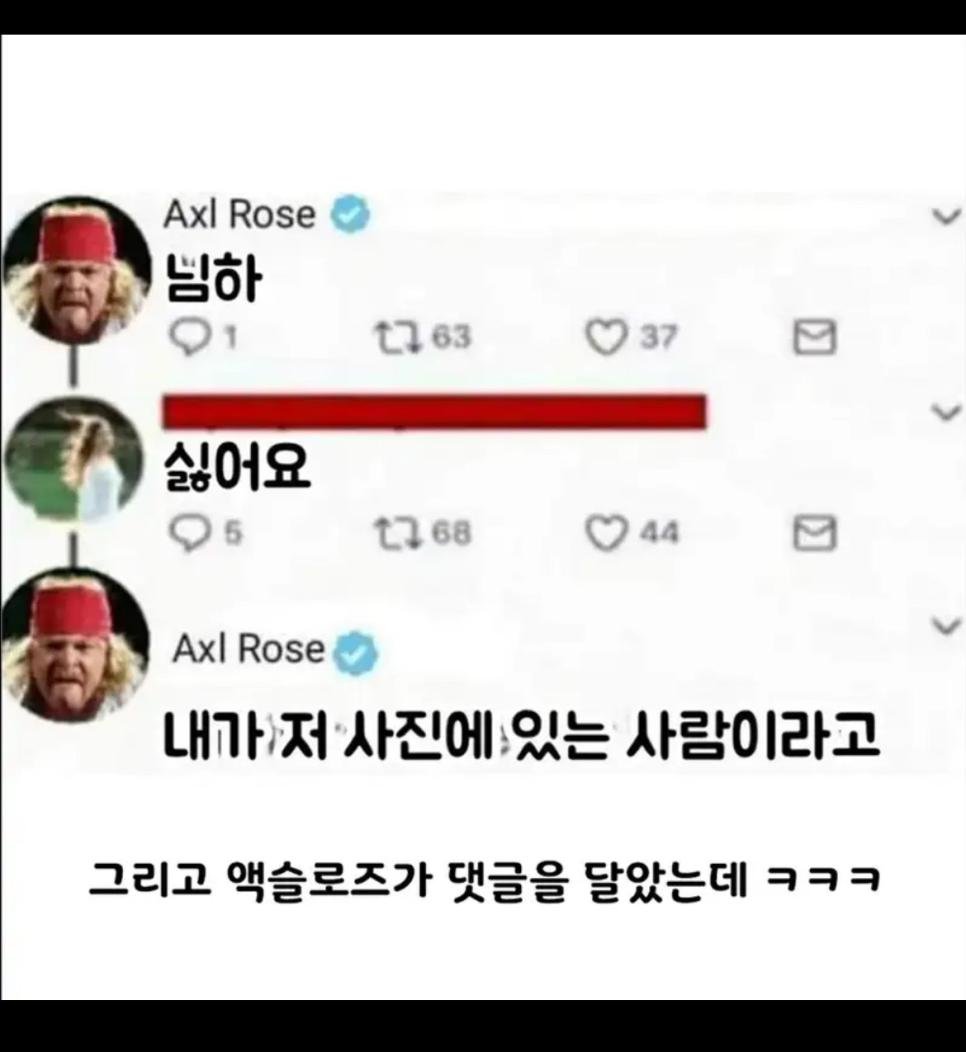Open first Axl Rose avatar with red bandana

76,271
